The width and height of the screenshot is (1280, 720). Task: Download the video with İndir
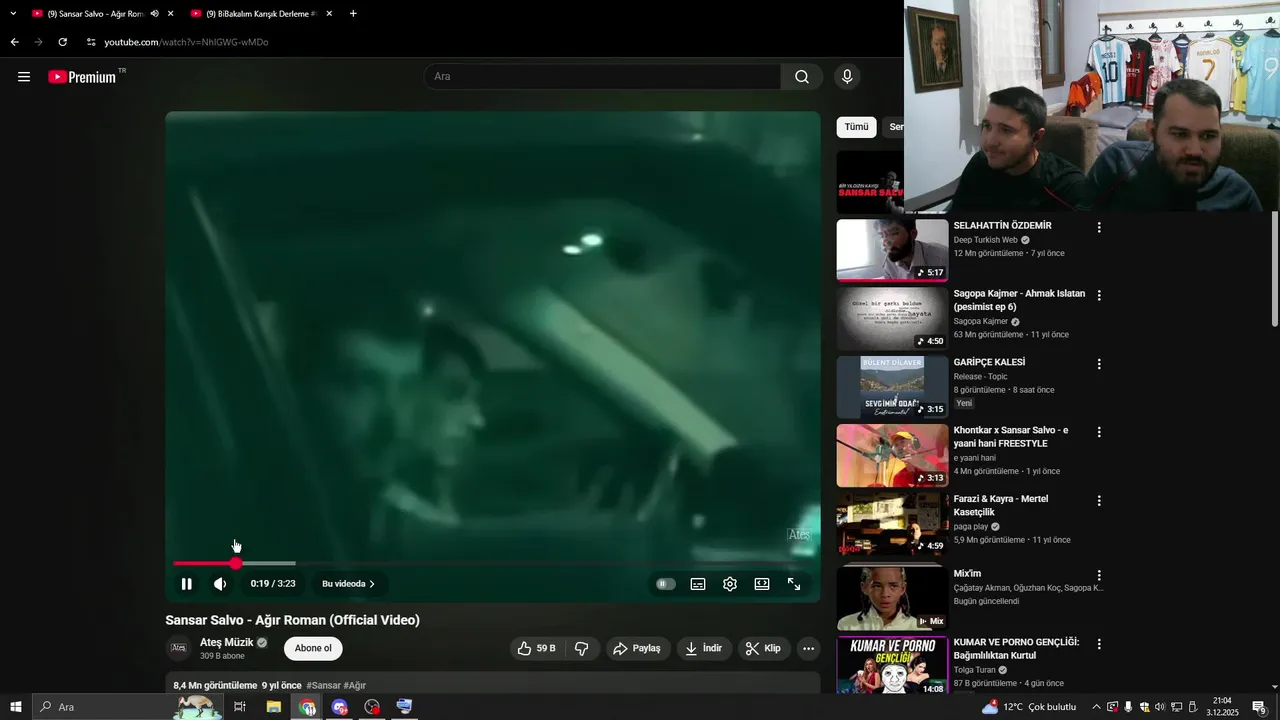click(704, 648)
